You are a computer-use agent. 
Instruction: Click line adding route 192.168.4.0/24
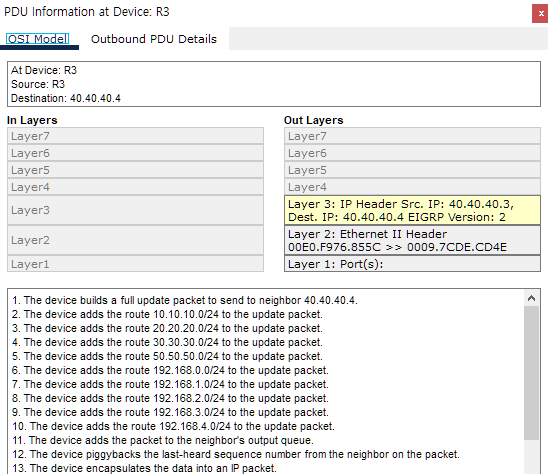point(173,426)
